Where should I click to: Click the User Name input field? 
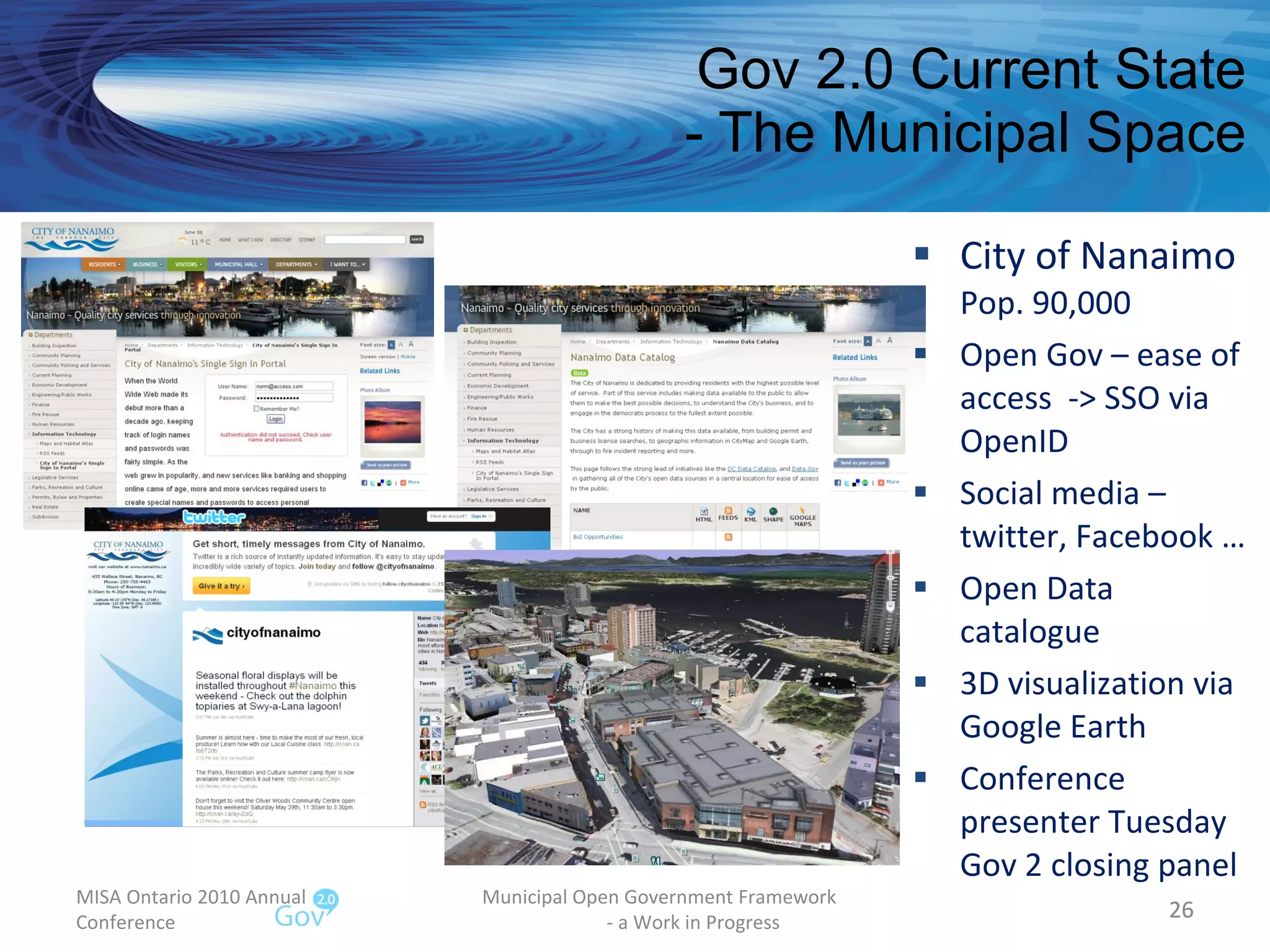(x=294, y=386)
